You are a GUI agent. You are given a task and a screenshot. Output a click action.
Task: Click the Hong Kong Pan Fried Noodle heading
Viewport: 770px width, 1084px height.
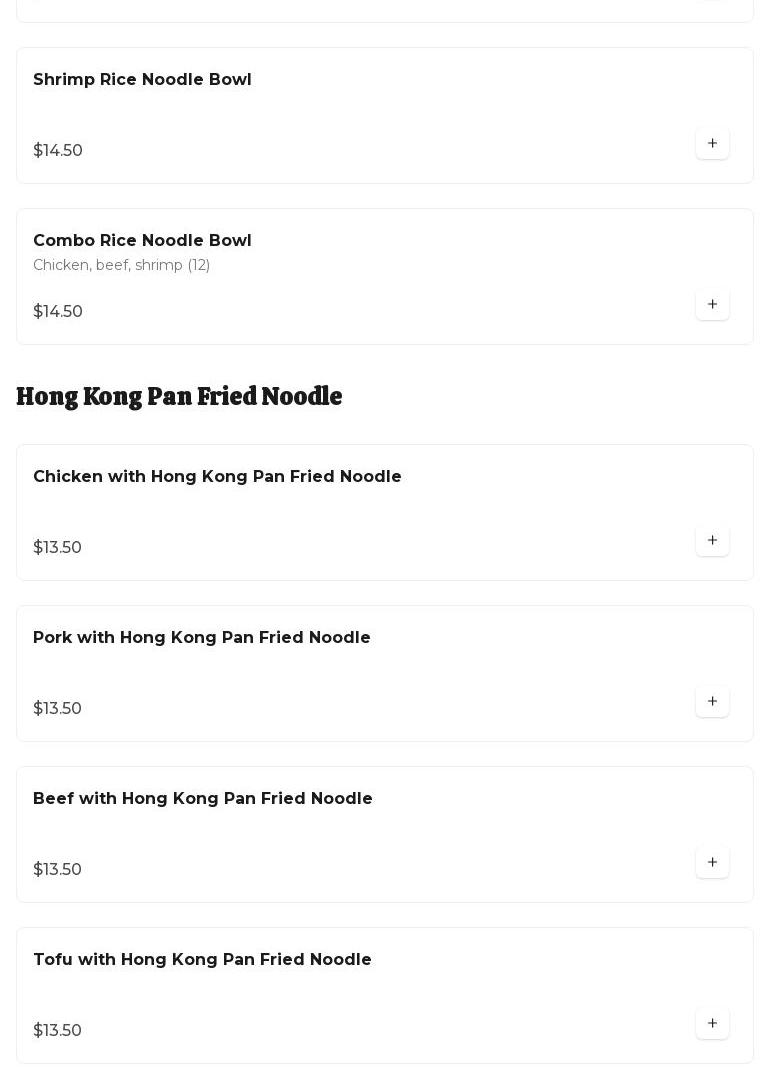pyautogui.click(x=179, y=397)
